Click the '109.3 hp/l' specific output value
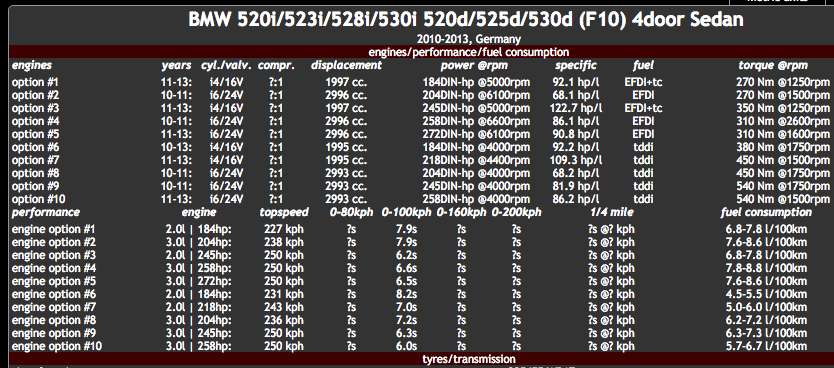Screen dimensions: 834x368 pos(576,160)
